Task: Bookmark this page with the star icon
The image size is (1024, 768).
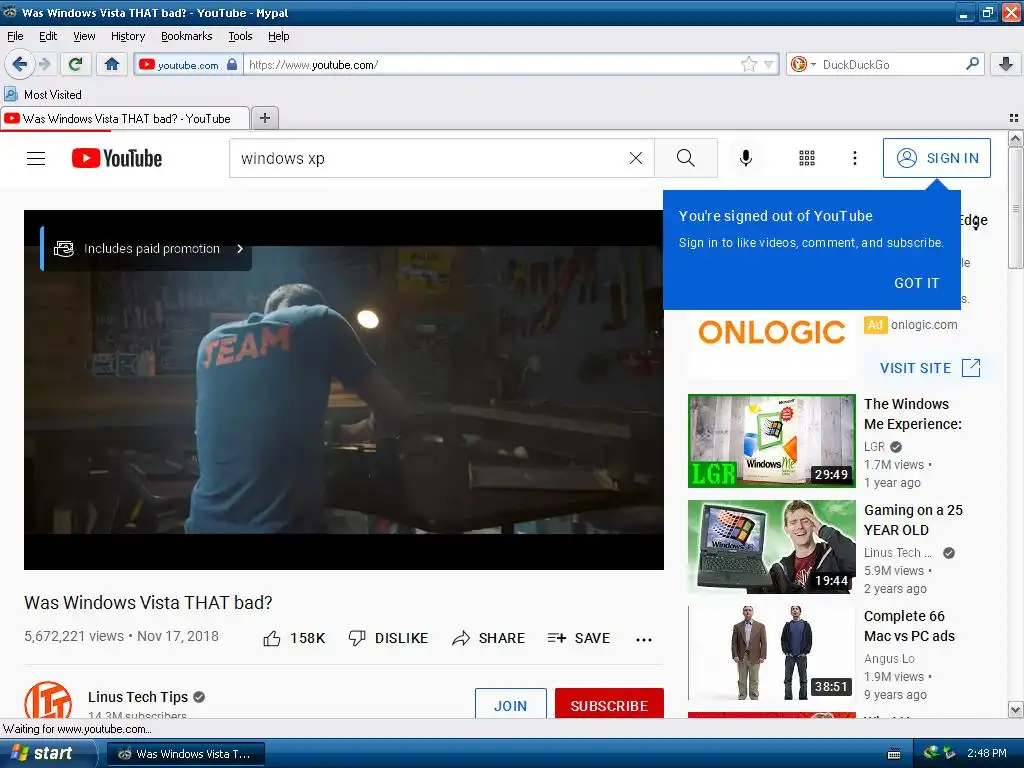Action: (748, 64)
